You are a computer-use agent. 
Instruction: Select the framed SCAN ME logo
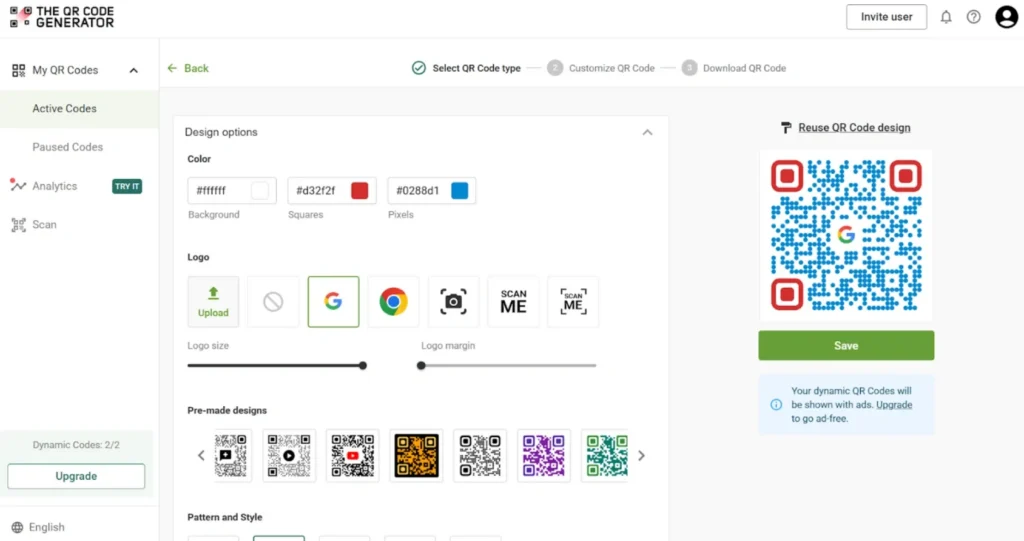click(x=573, y=301)
